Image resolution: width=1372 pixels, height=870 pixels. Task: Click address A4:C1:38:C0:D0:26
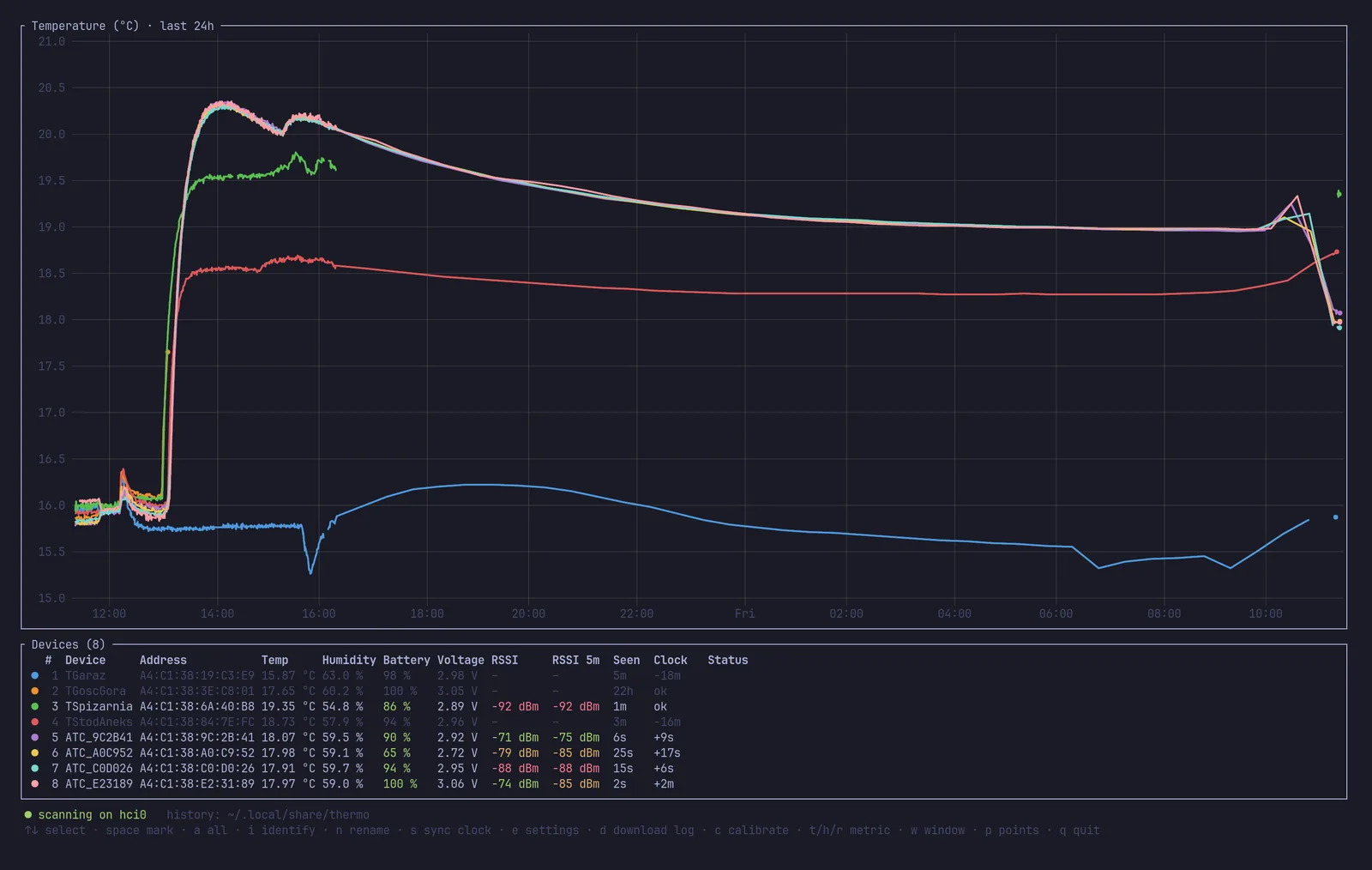point(197,768)
